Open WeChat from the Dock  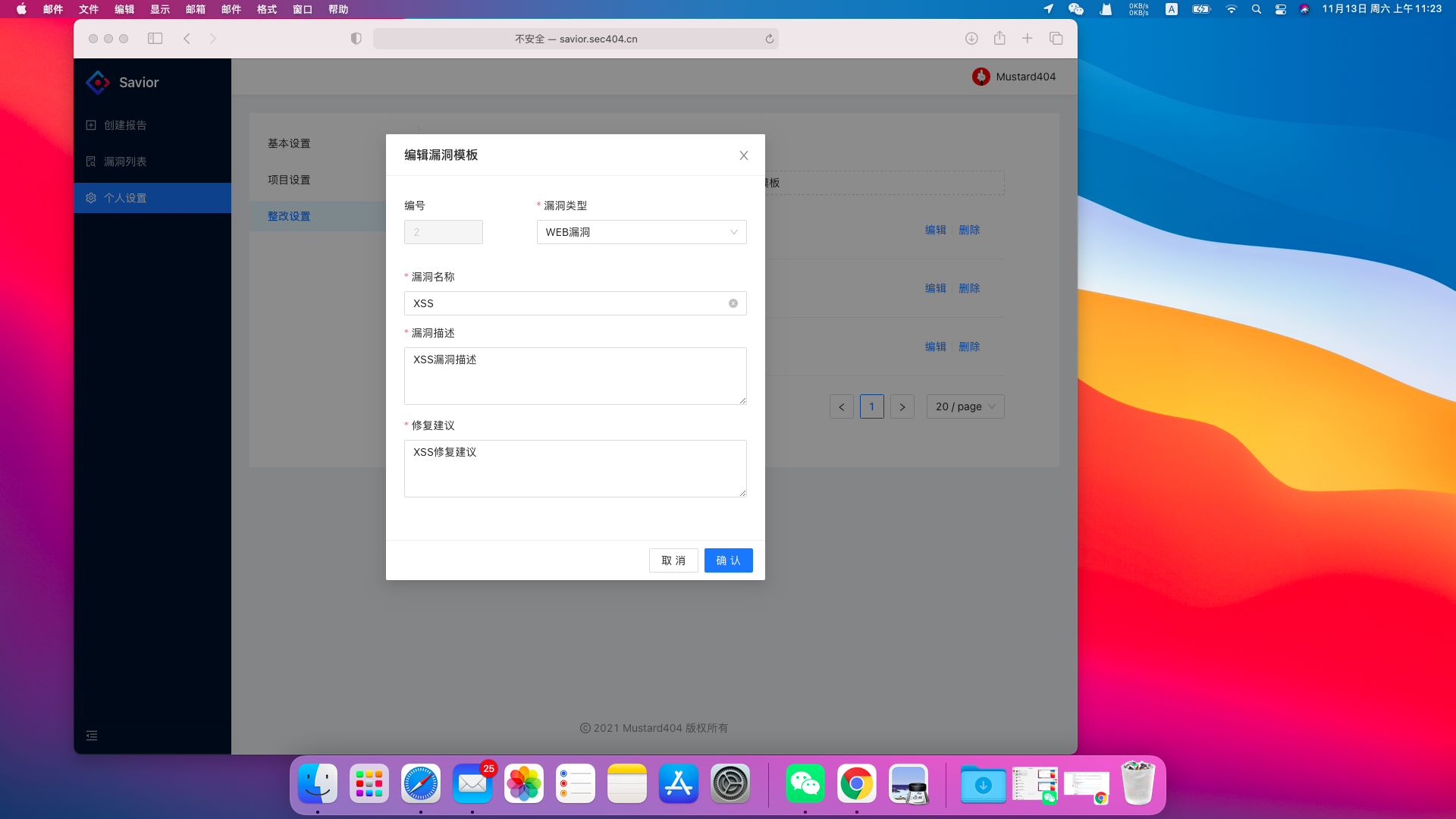click(805, 784)
